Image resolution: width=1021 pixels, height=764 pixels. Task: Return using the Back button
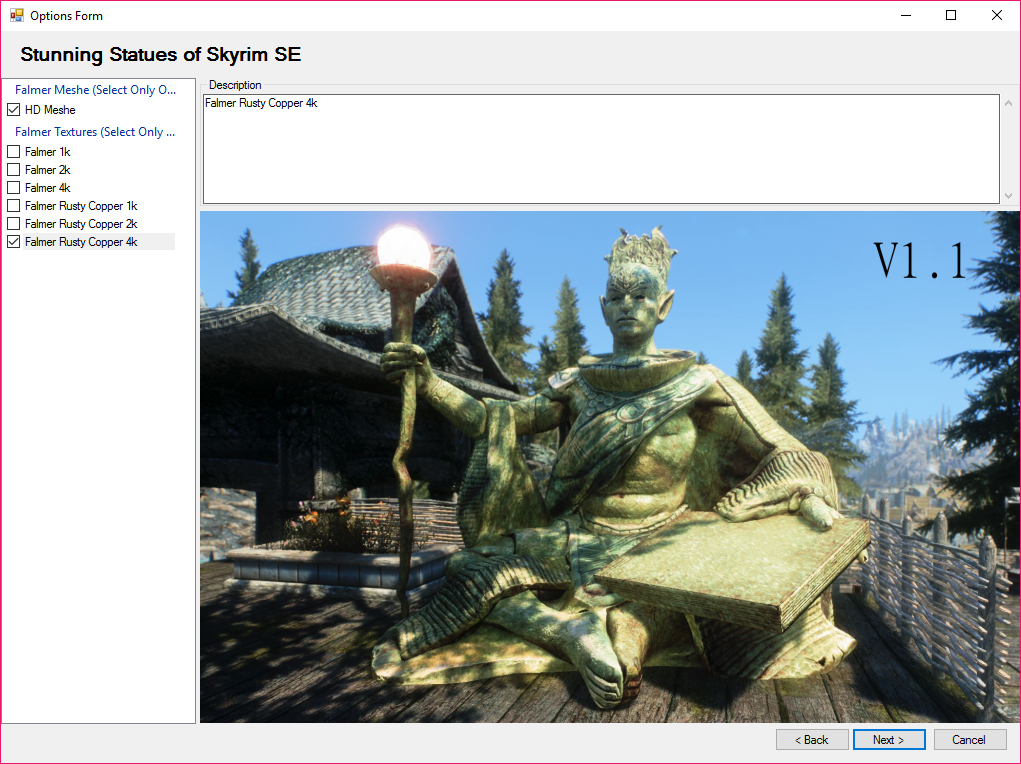tap(812, 740)
